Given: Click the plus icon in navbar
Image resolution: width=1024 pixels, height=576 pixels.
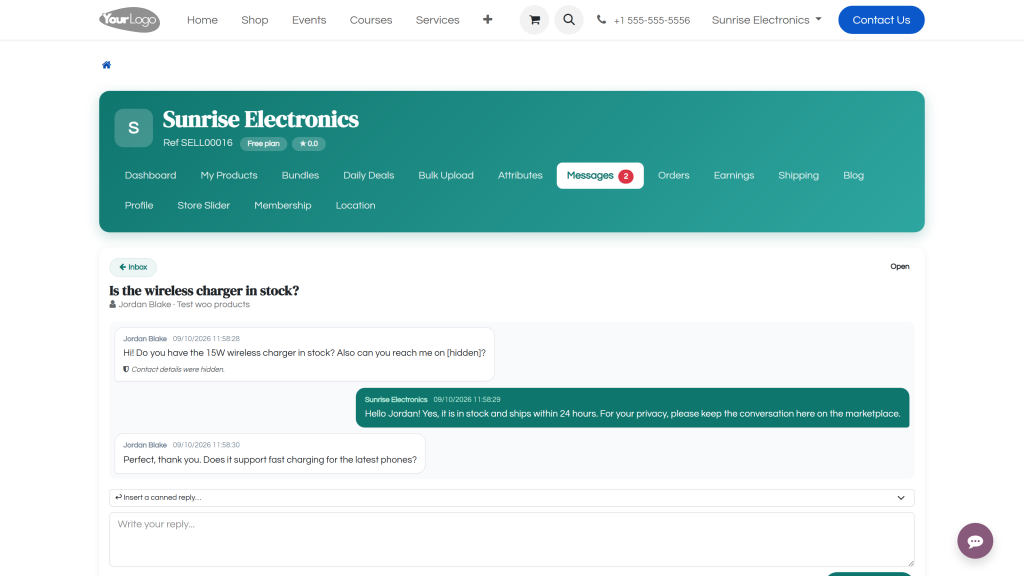Looking at the screenshot, I should [487, 20].
